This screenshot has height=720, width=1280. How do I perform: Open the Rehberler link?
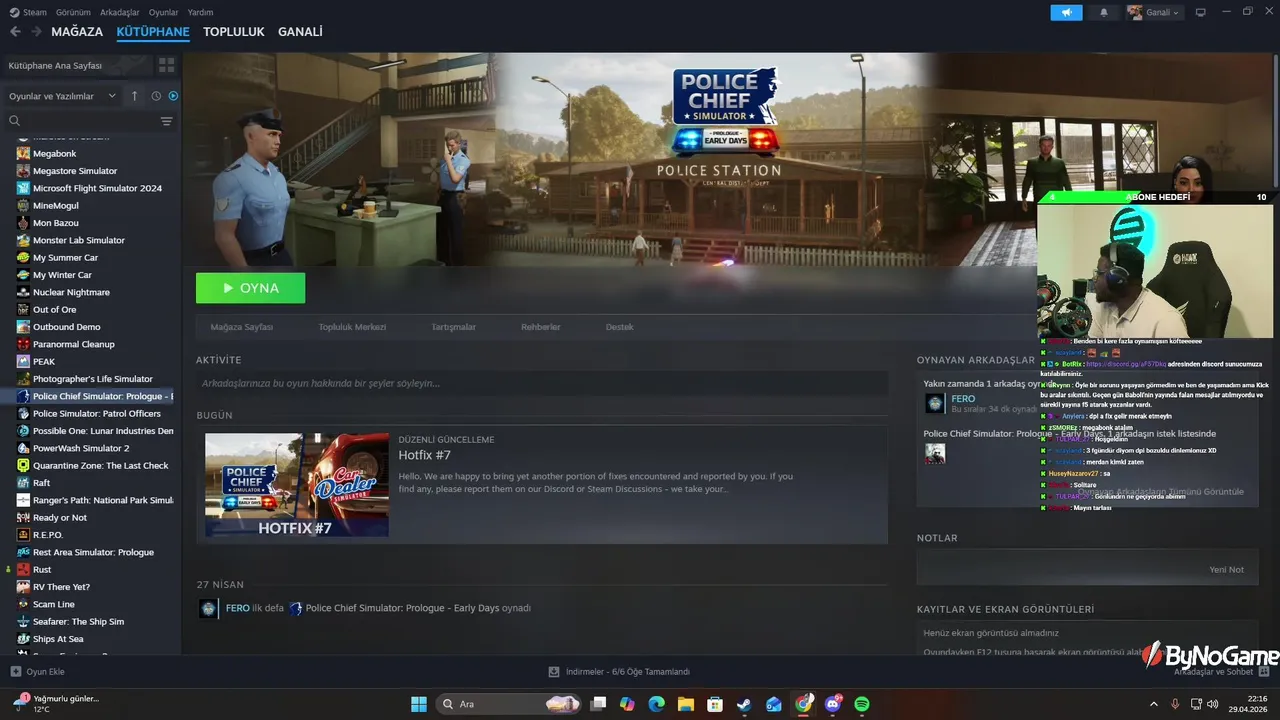click(x=541, y=327)
